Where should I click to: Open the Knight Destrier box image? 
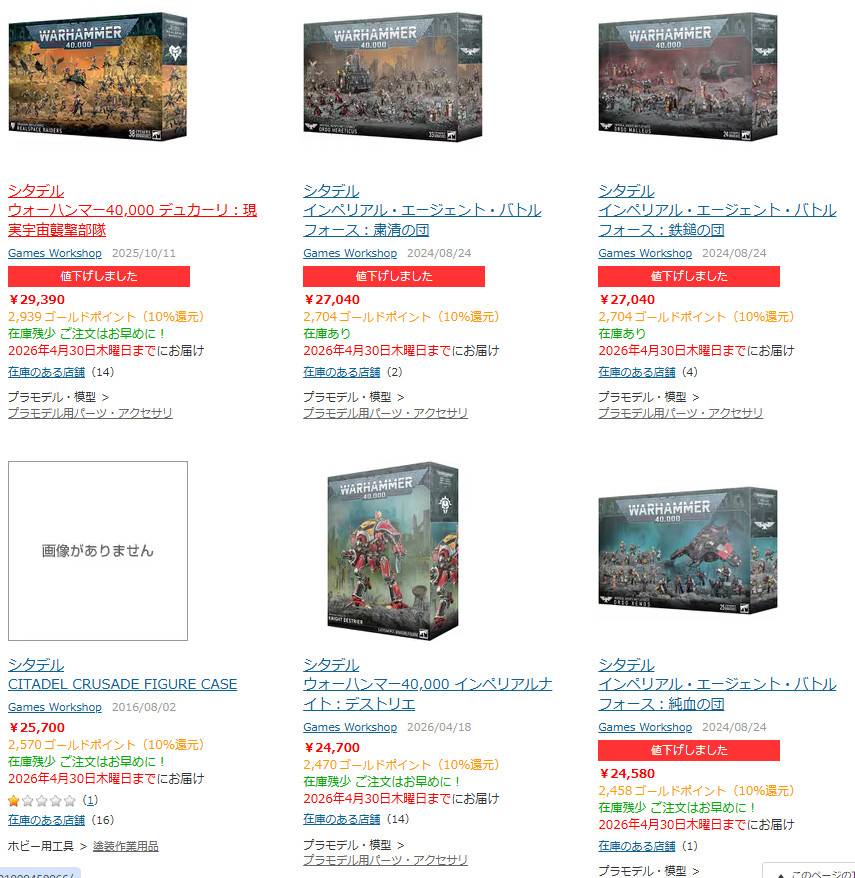click(x=393, y=551)
